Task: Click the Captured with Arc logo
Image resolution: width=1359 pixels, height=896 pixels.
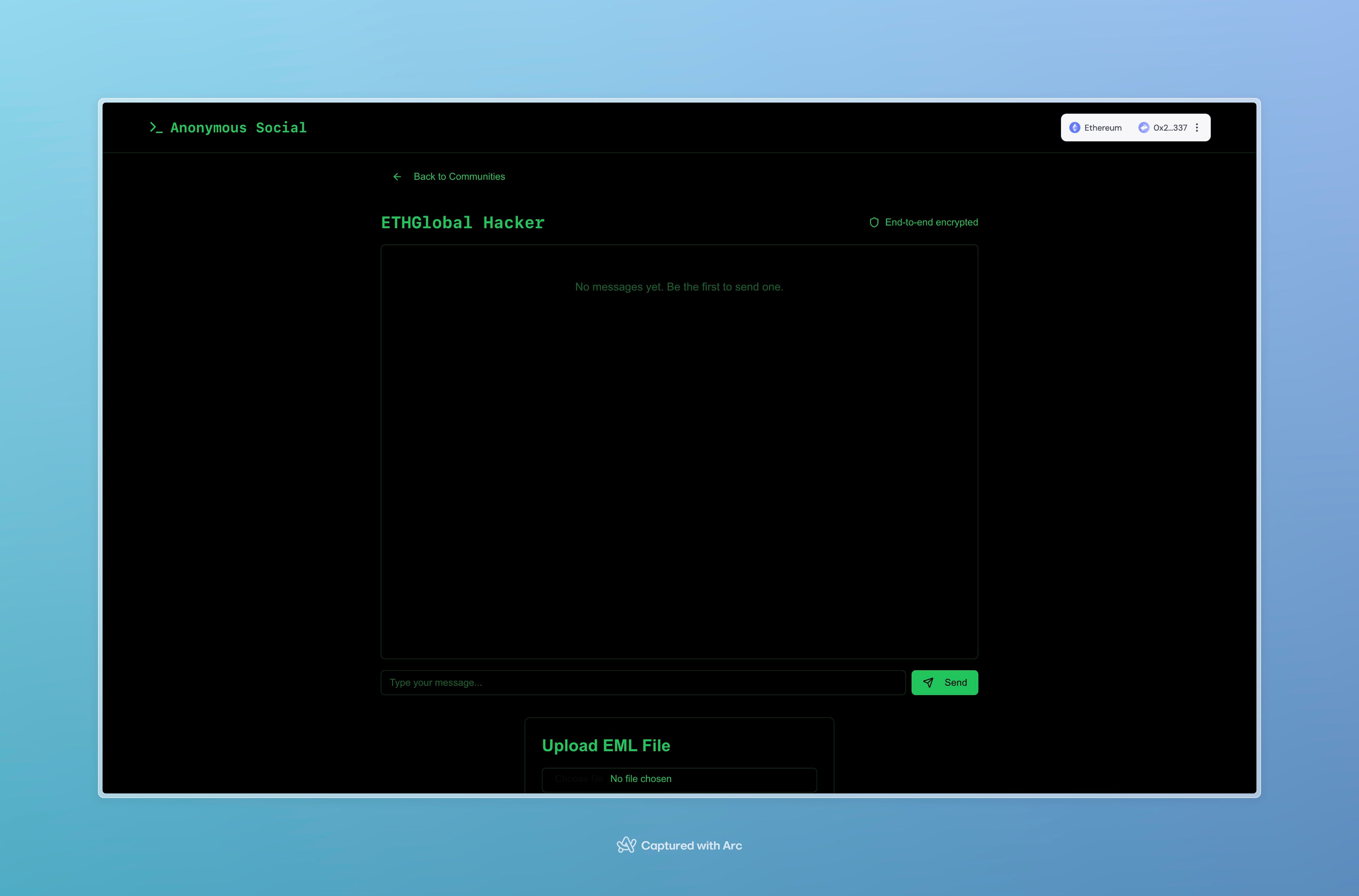Action: click(x=626, y=845)
